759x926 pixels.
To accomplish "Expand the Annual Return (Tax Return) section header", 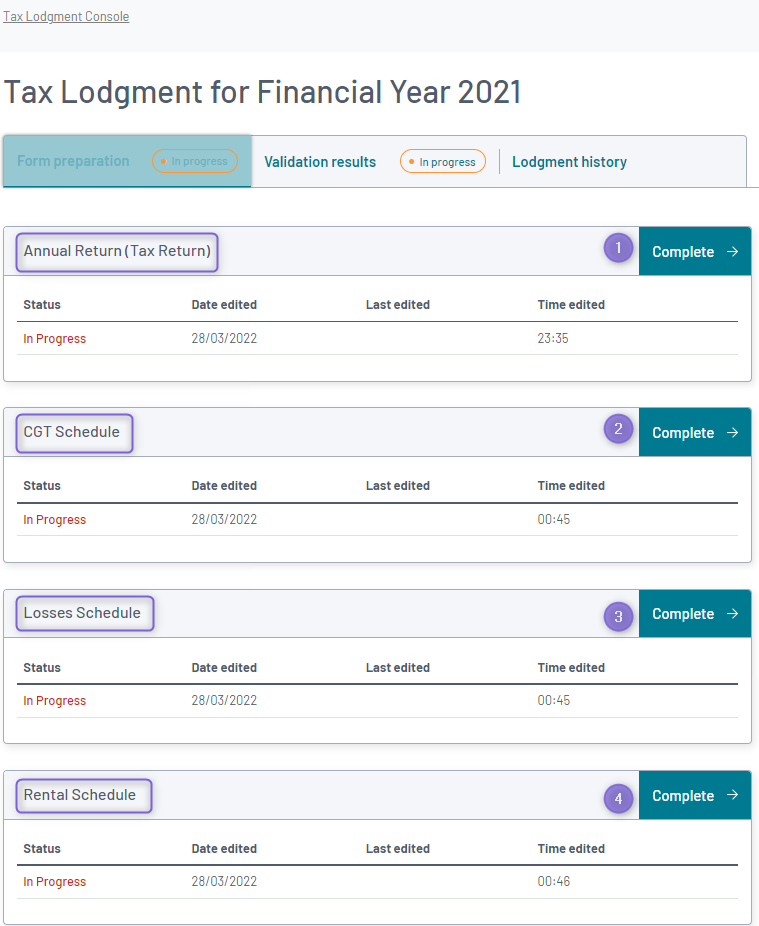I will coord(116,252).
